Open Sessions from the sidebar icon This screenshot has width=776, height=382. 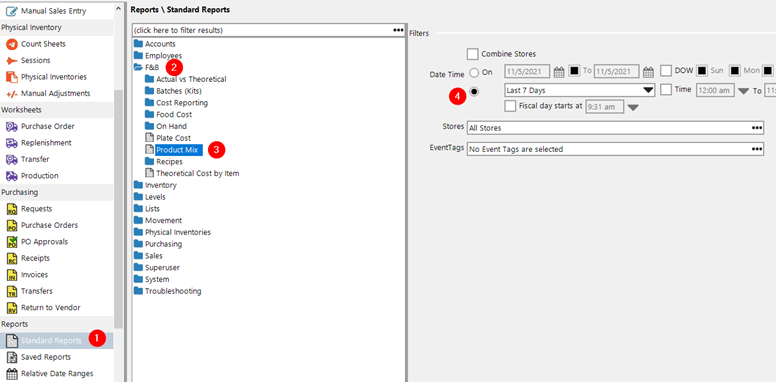tap(12, 60)
